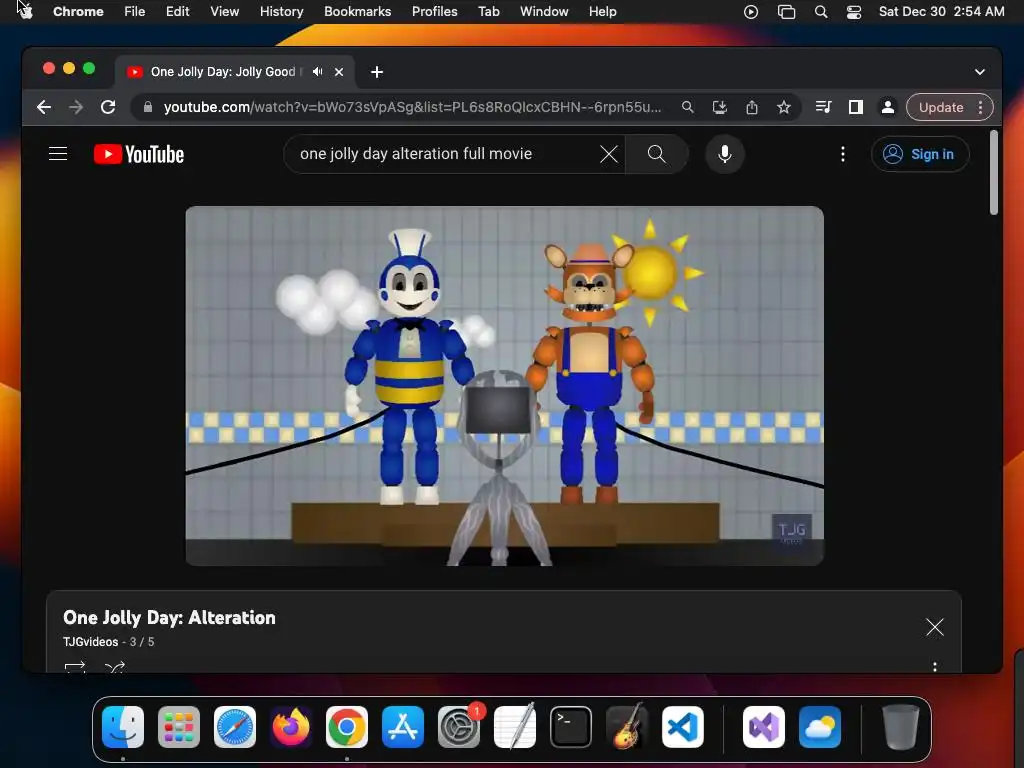Share this page from address bar
1024x768 pixels.
[752, 107]
